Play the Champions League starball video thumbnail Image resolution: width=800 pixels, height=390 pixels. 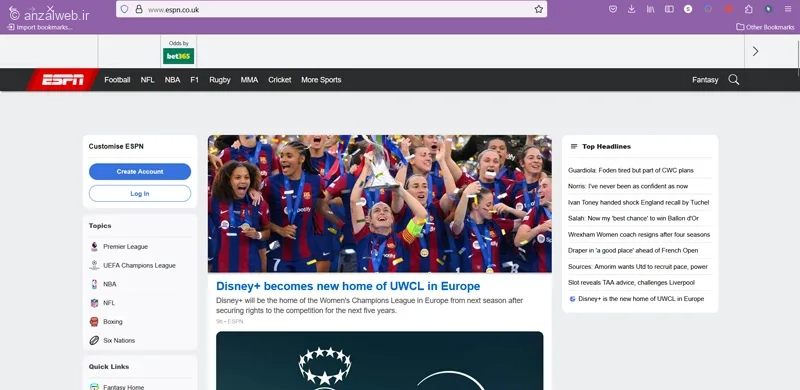pos(380,361)
